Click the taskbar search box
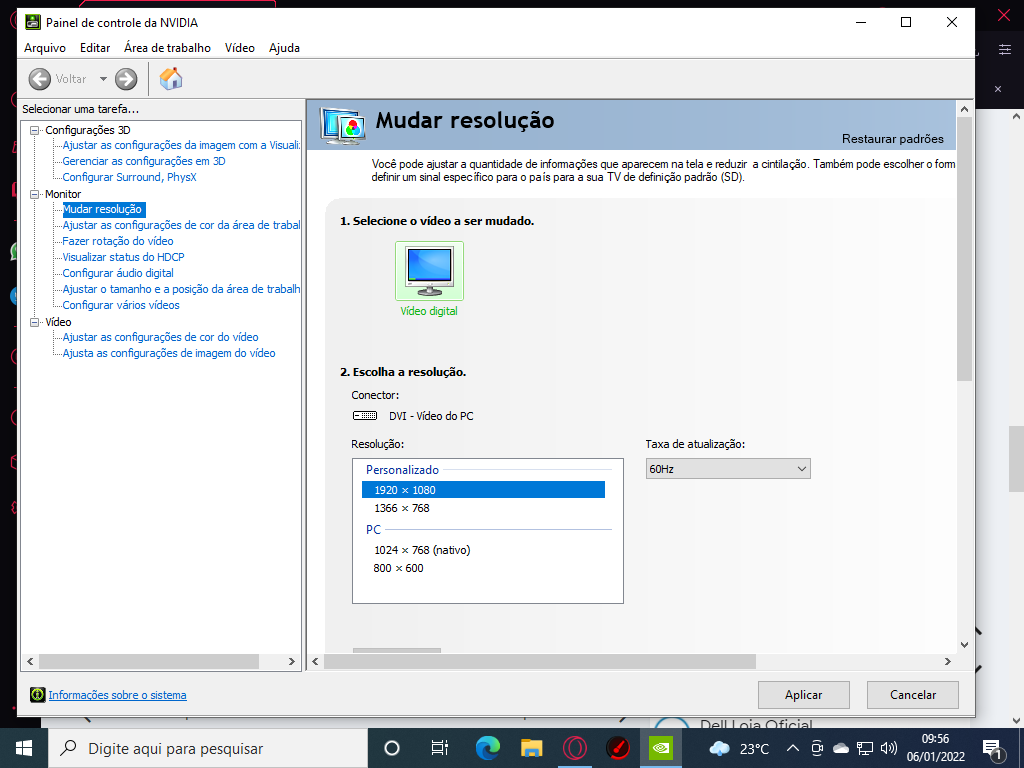The width and height of the screenshot is (1024, 768). pos(208,748)
